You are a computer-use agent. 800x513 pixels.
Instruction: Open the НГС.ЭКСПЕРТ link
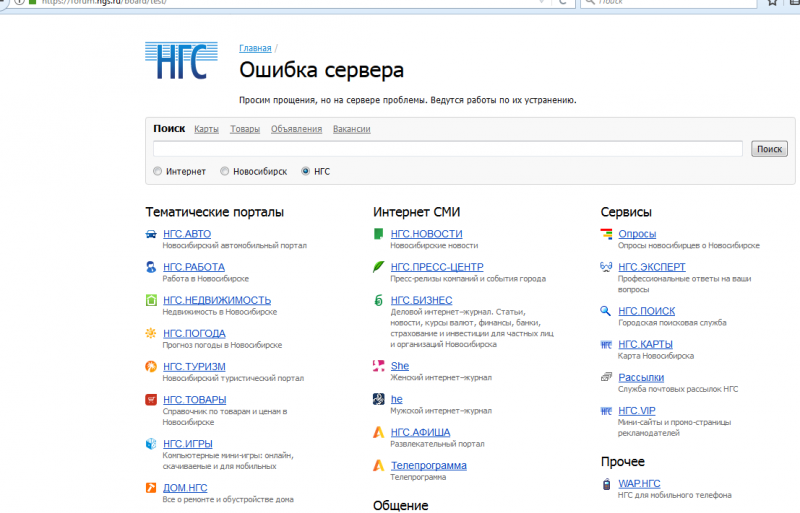[652, 267]
